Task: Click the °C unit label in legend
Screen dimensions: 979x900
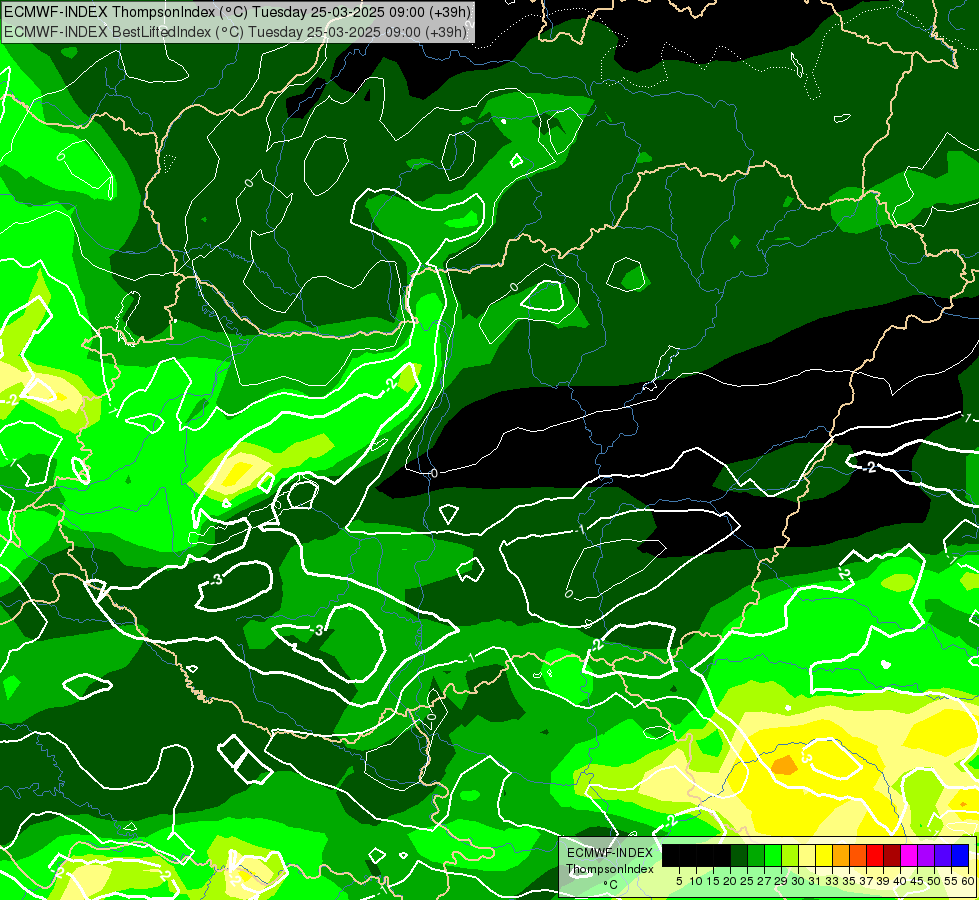Action: tap(610, 885)
